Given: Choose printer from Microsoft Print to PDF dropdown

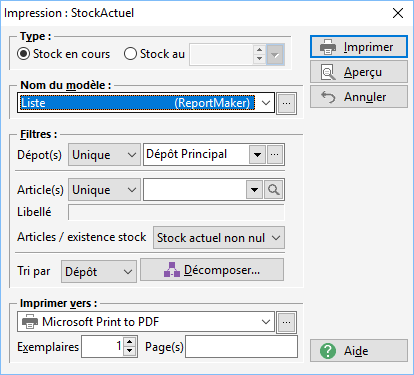Looking at the screenshot, I should (146, 322).
